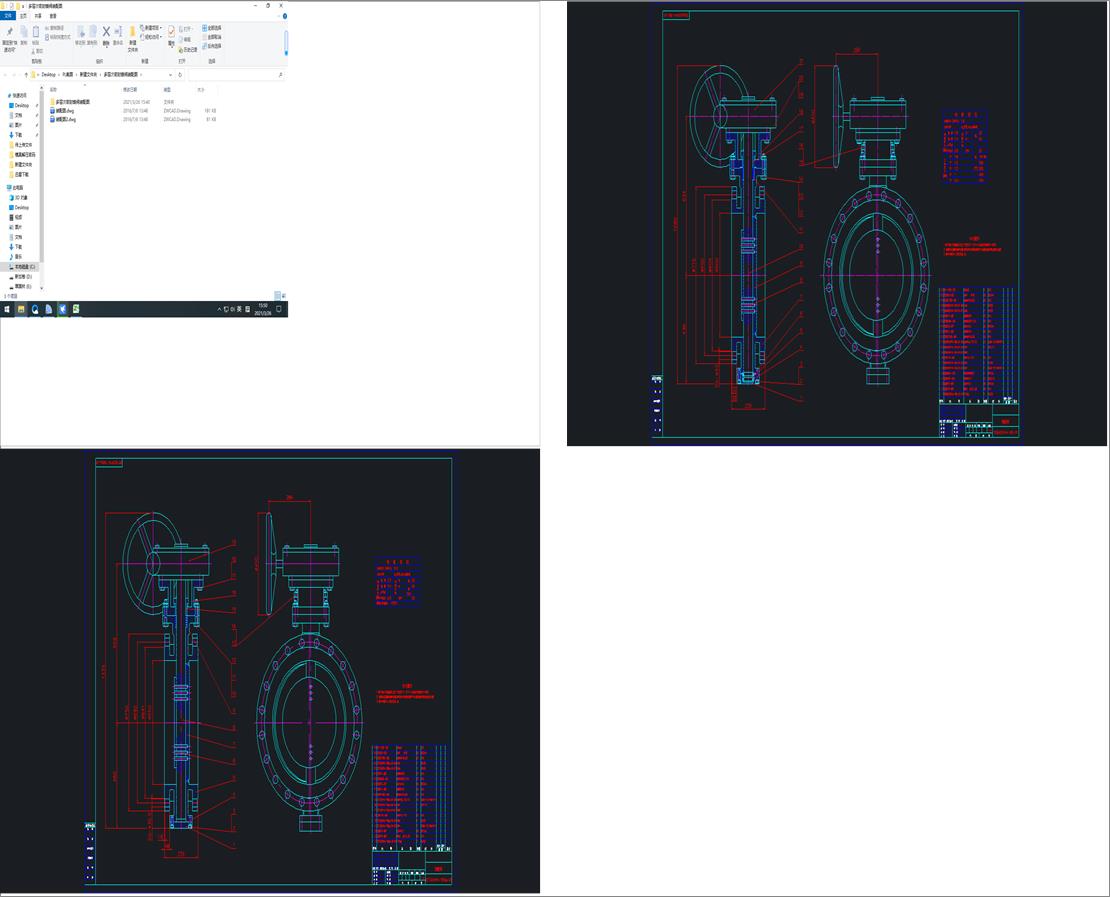Select drive (D:) in the sidebar
Viewport: 1110px width, 897px height.
23,277
